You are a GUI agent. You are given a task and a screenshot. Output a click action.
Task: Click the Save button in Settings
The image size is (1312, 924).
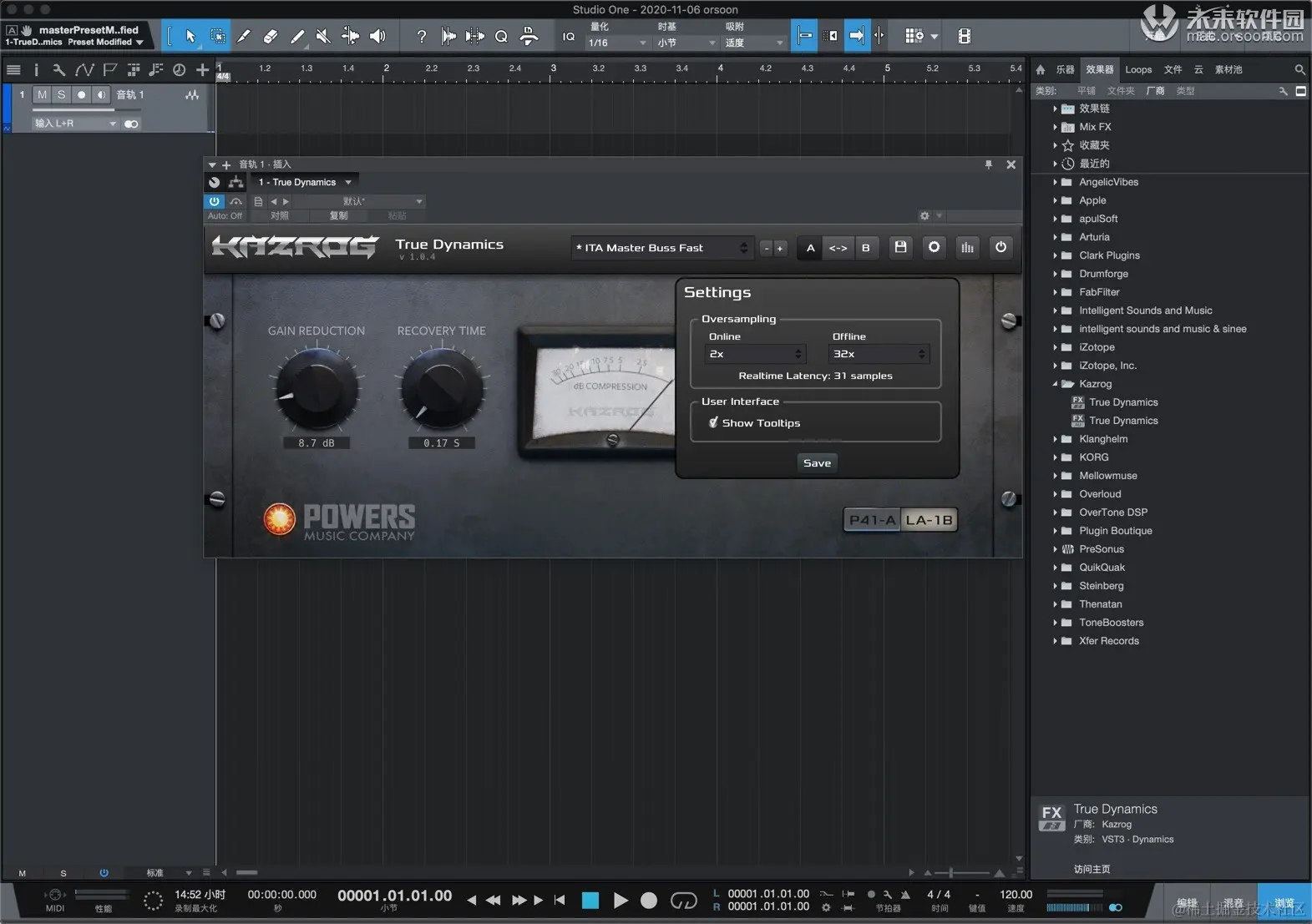(817, 463)
